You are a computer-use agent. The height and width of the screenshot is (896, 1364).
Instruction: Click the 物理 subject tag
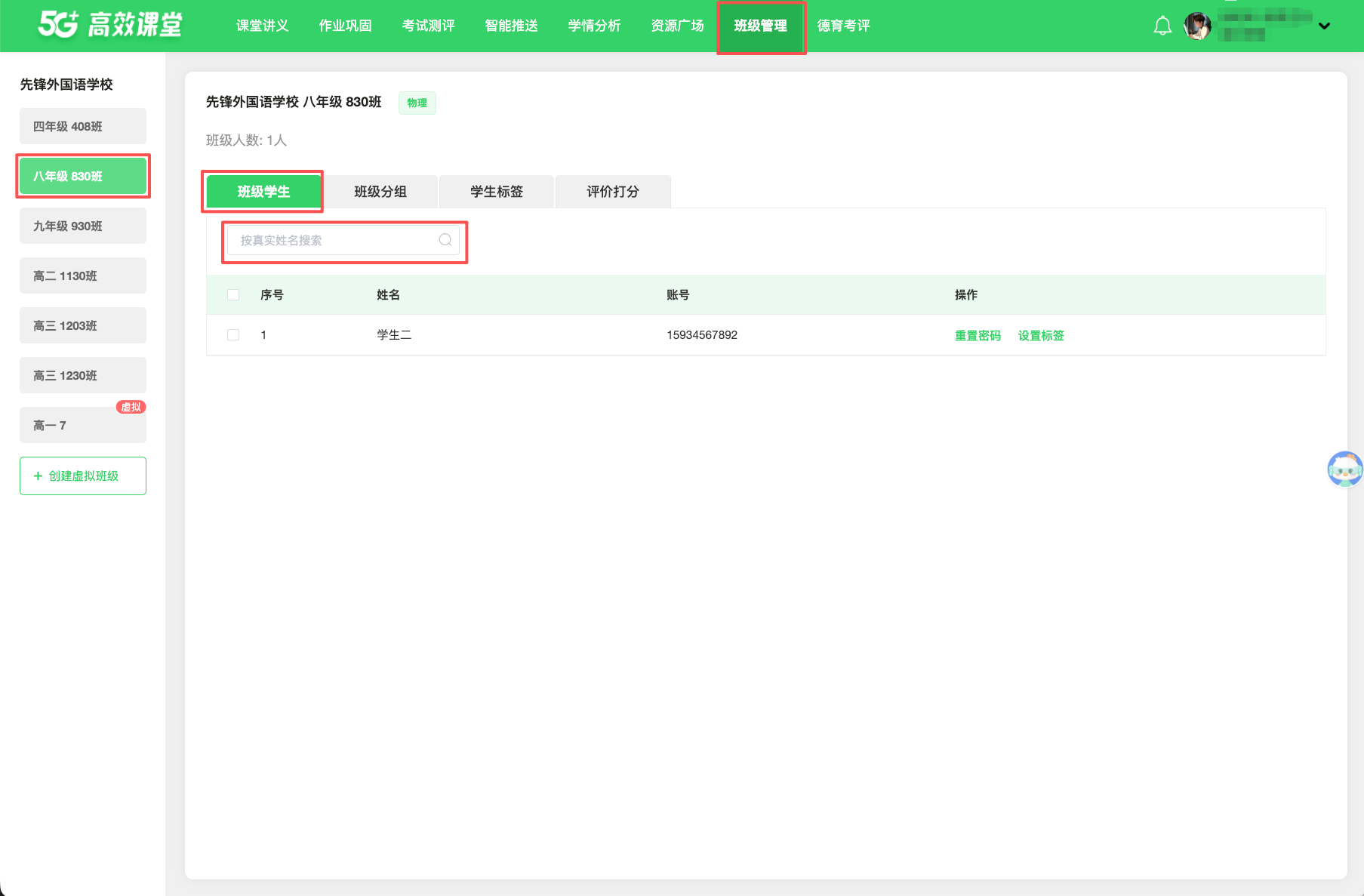coord(417,103)
